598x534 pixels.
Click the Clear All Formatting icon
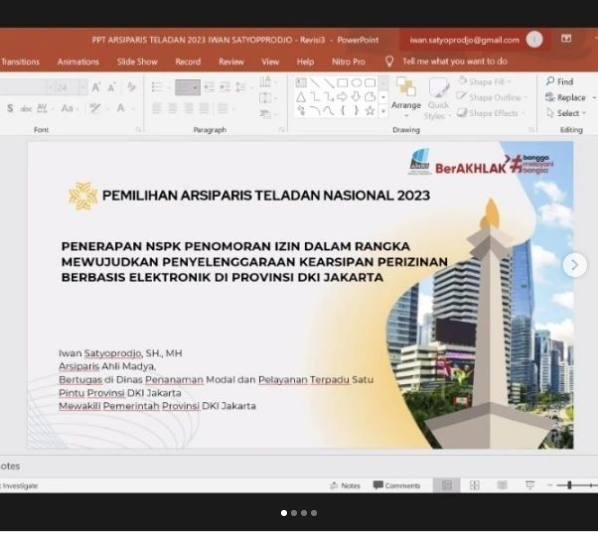[132, 87]
